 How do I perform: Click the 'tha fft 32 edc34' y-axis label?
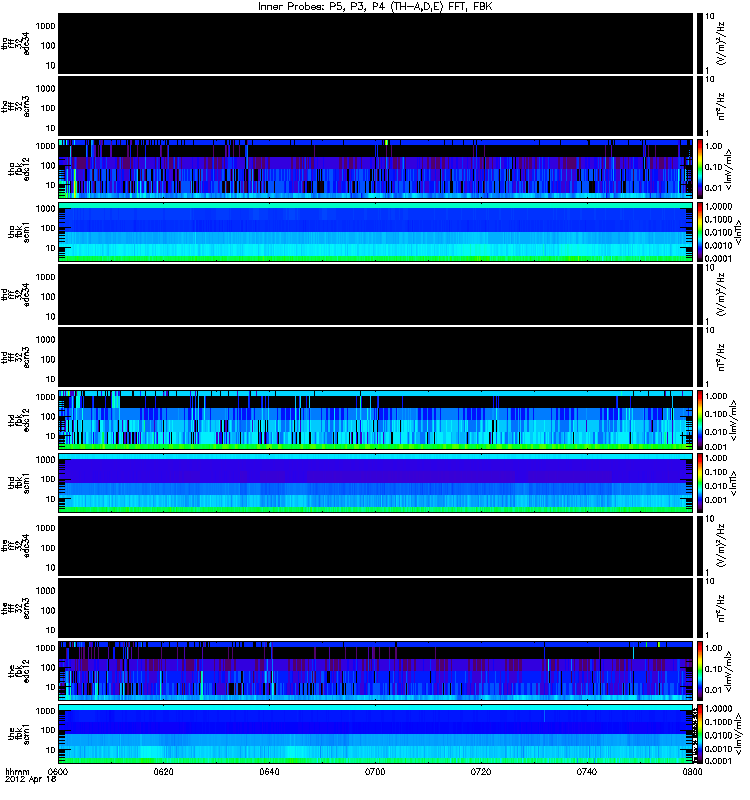16,43
